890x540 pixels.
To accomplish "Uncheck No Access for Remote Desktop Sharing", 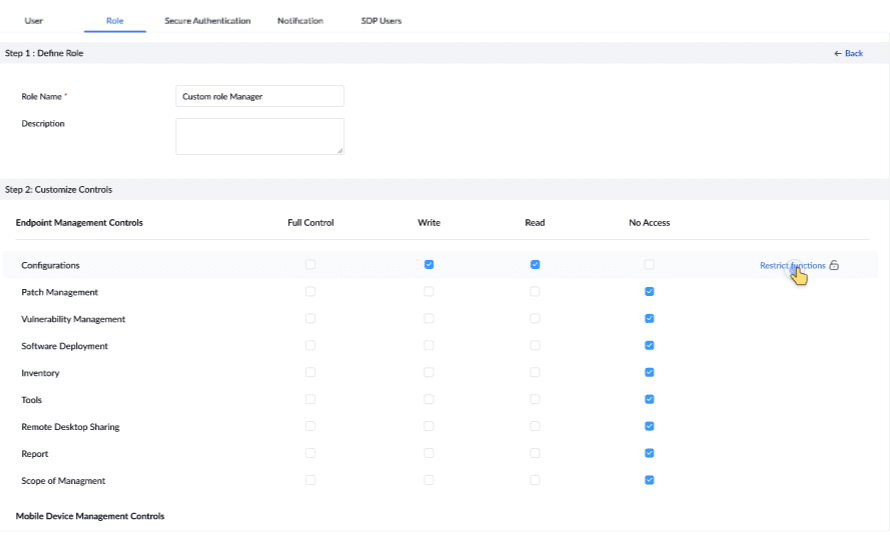I will click(x=649, y=426).
